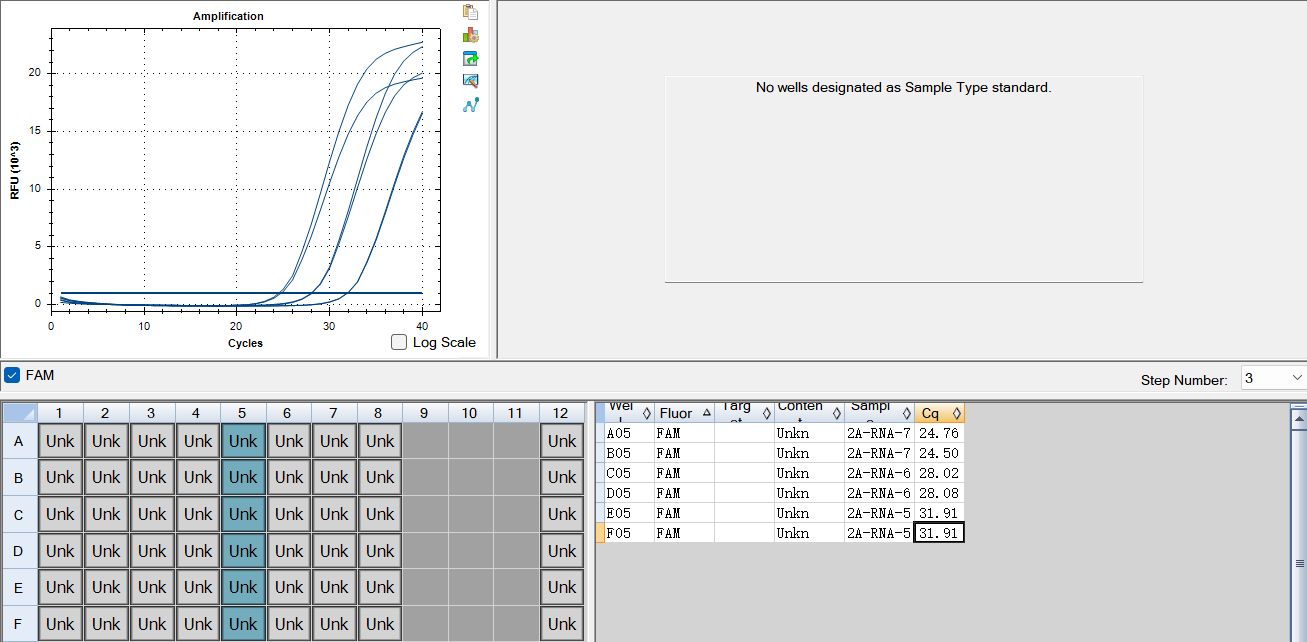
Task: Select the E05 well cell
Action: [629, 513]
